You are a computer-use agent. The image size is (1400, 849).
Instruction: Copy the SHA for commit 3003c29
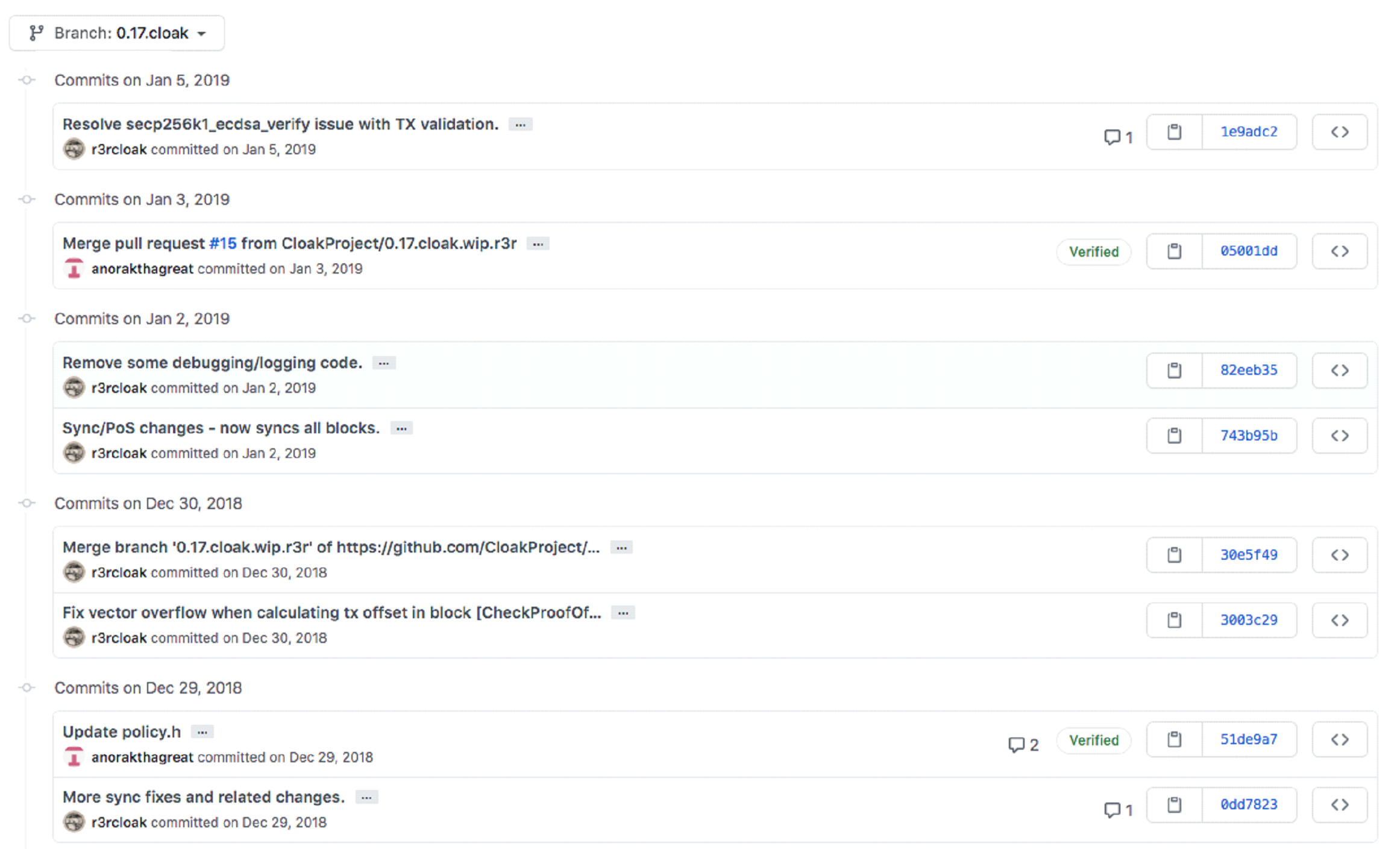(x=1174, y=620)
